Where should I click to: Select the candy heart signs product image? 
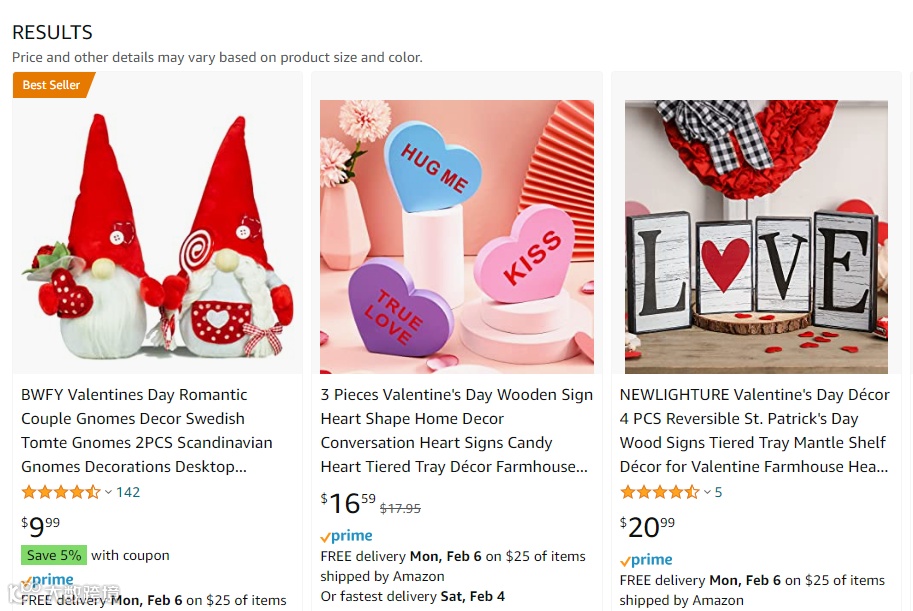(x=457, y=237)
